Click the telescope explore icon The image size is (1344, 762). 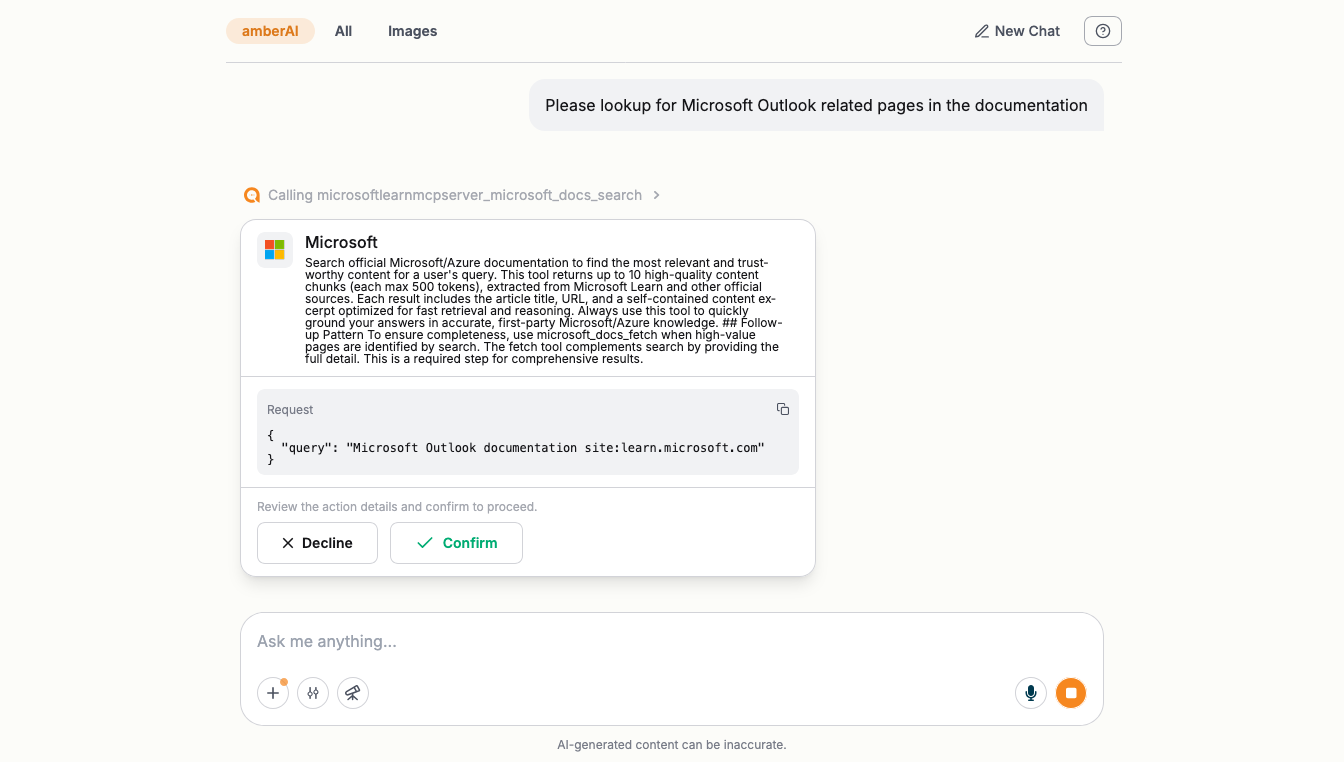click(353, 693)
